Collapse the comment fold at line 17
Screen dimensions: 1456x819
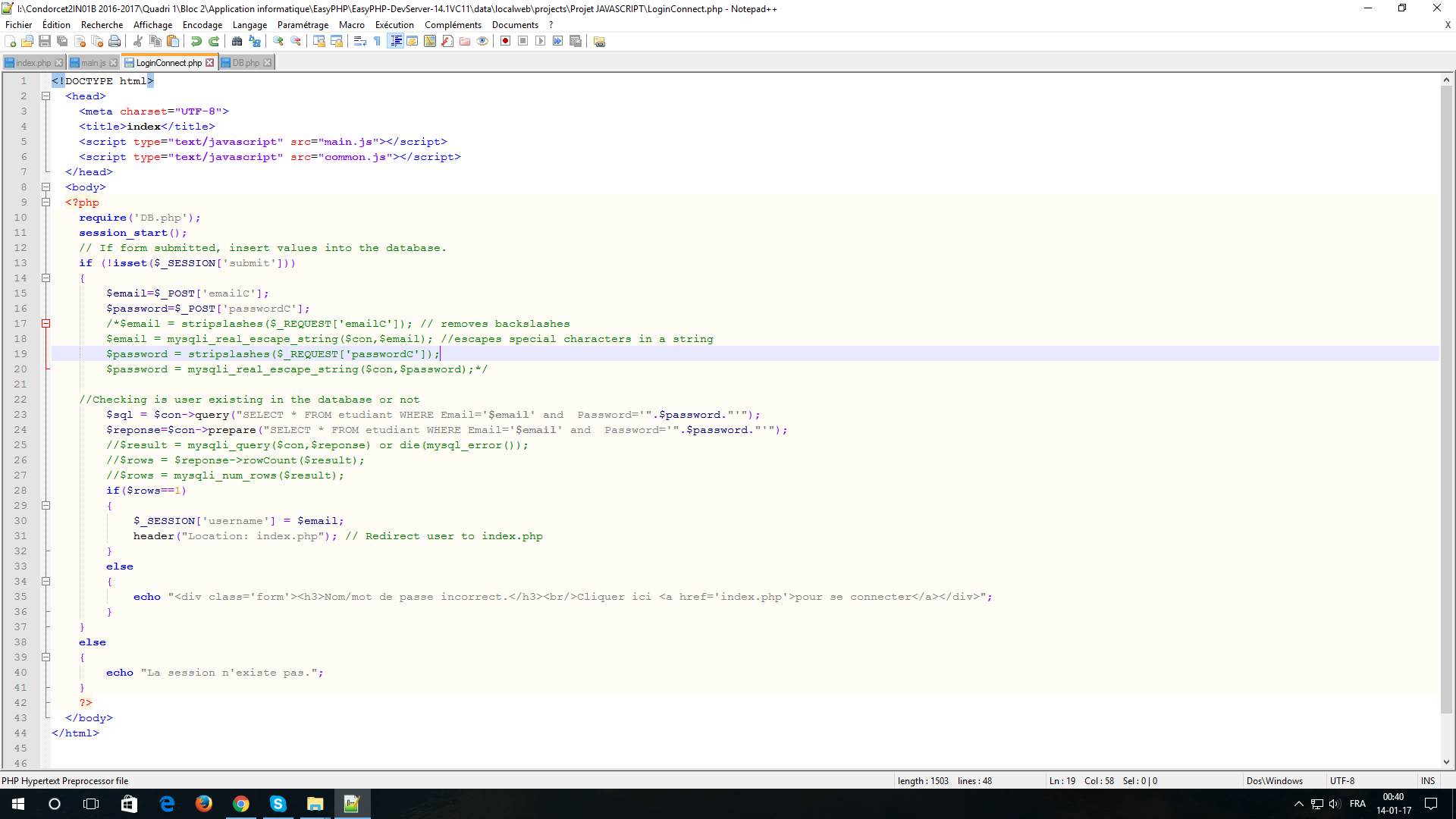[45, 324]
